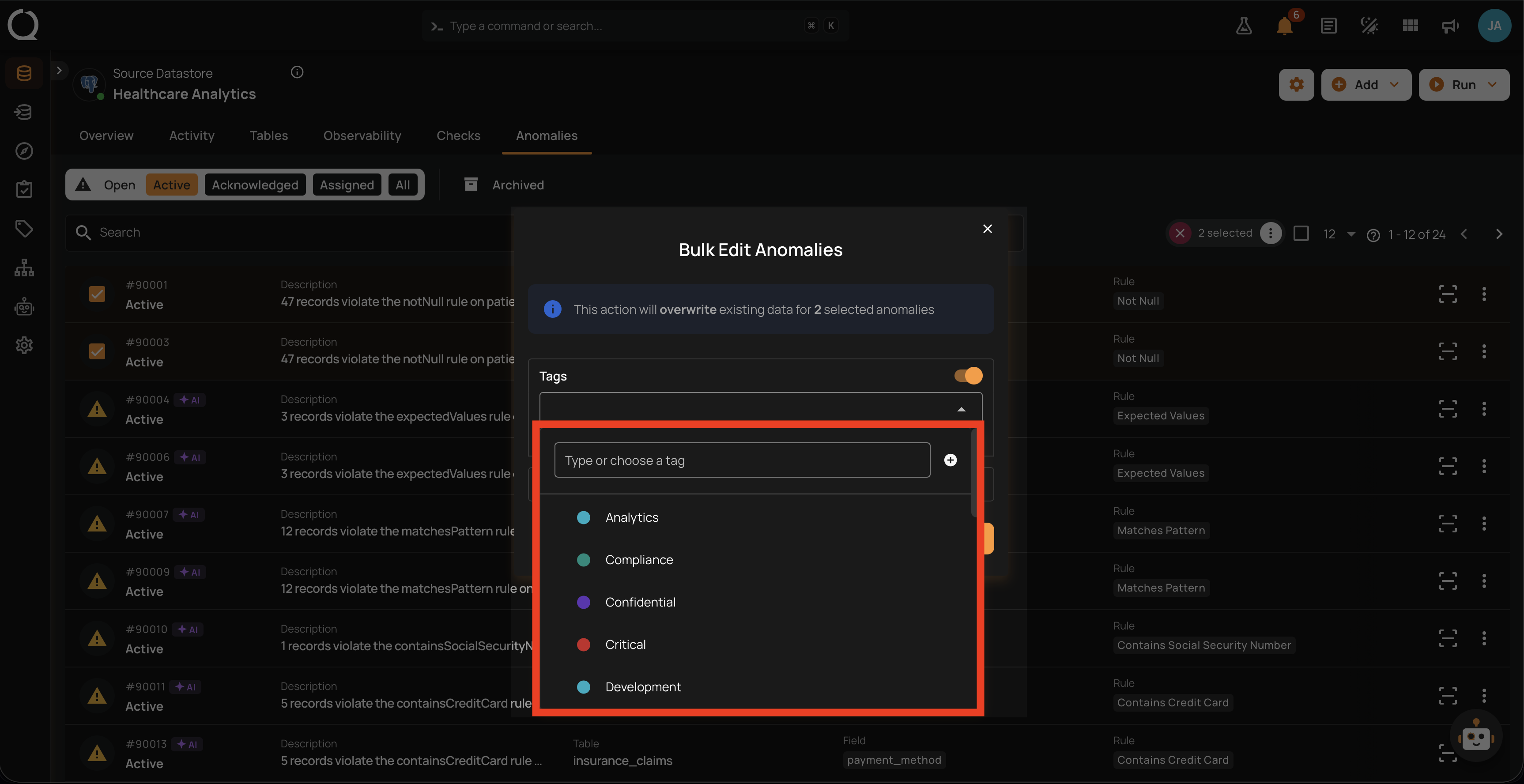Screen dimensions: 1524x784
Task: Click the plus icon to add tag
Action: click(950, 460)
